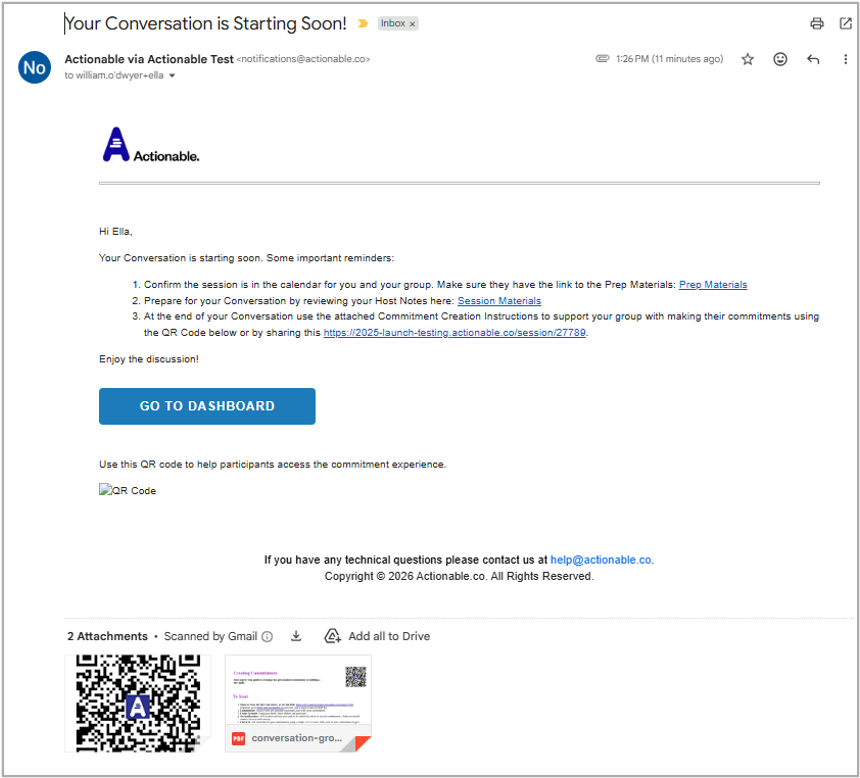Remove the Inbox label from the email
Screen dimensions: 860x778
click(x=412, y=24)
